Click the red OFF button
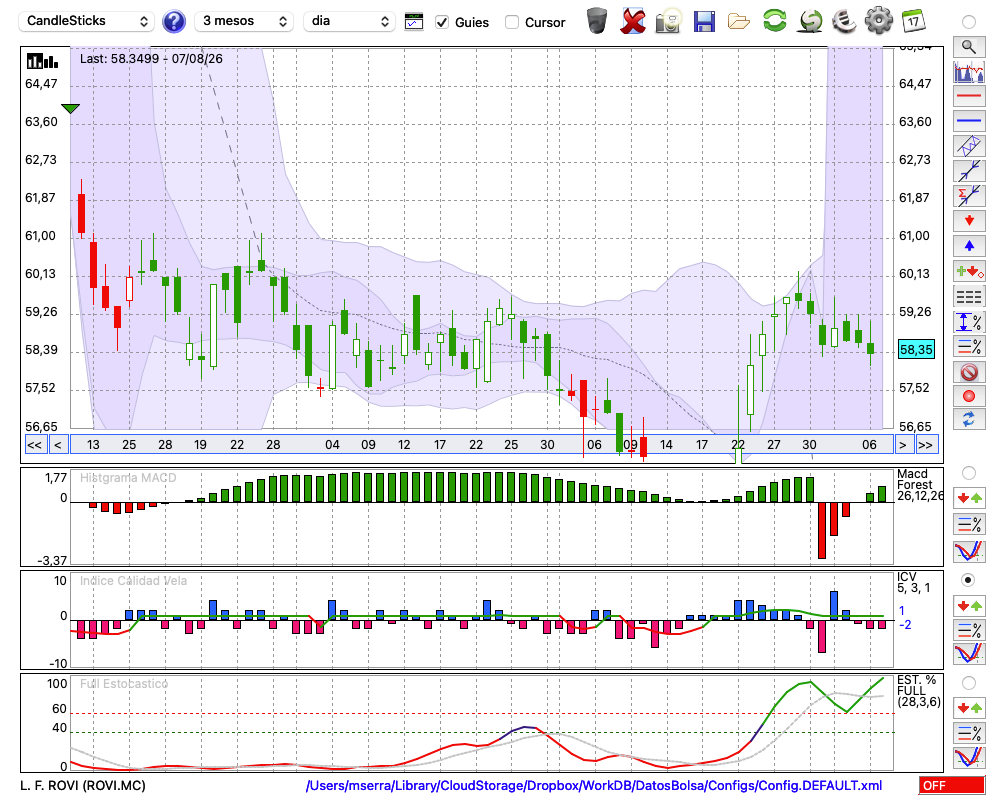The height and width of the screenshot is (800, 1000). point(952,785)
